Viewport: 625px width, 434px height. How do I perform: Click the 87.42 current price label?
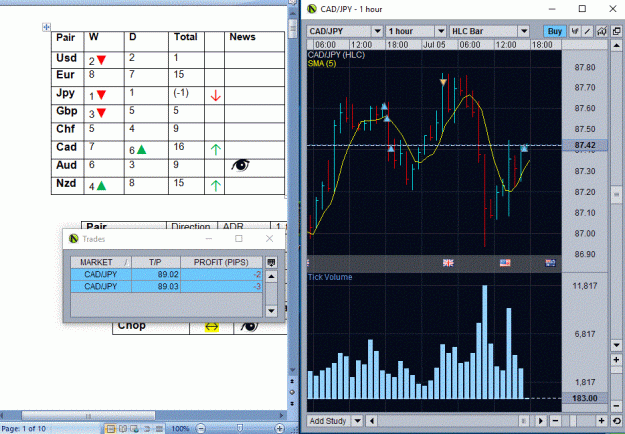pyautogui.click(x=585, y=145)
